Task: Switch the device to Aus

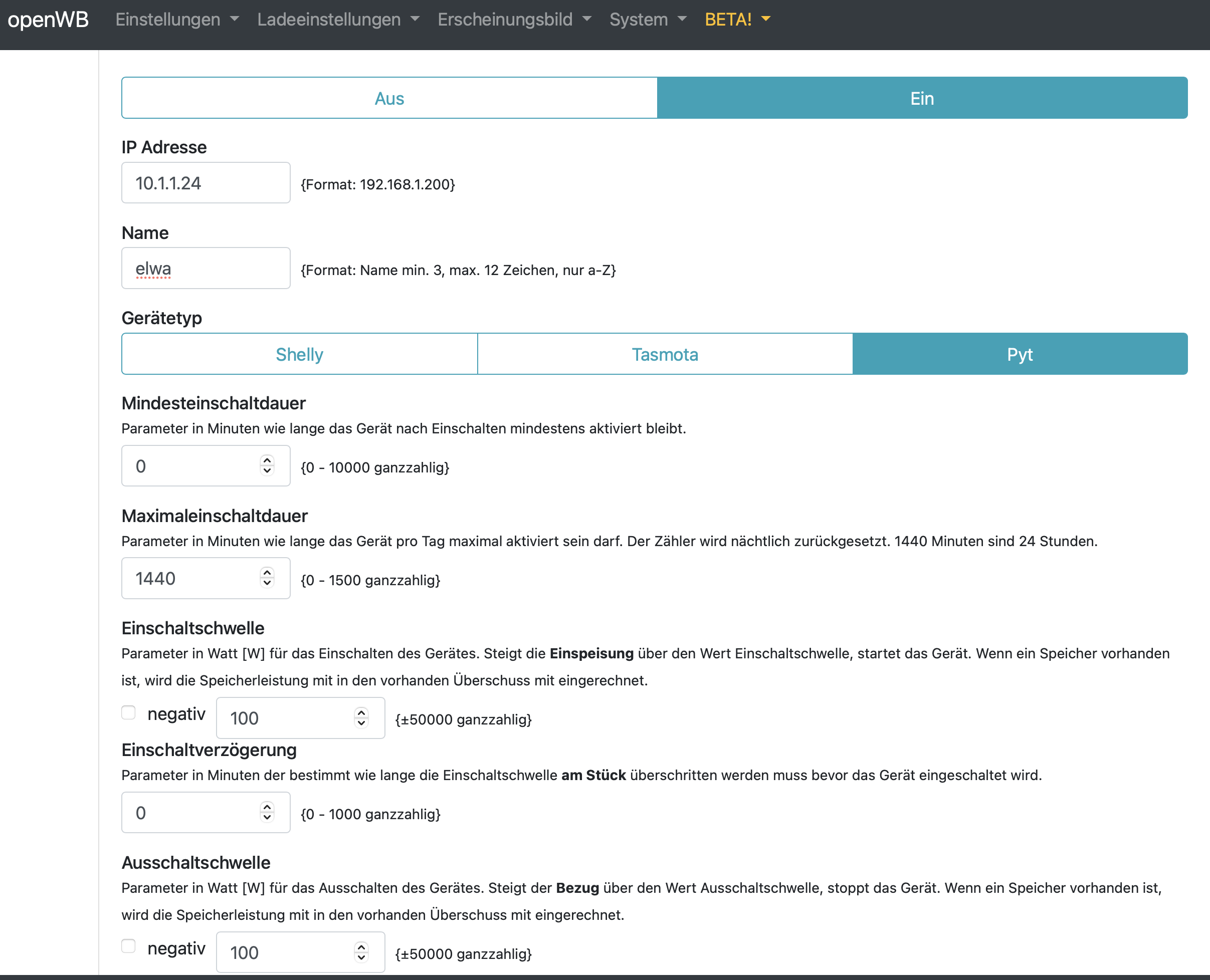Action: [x=389, y=98]
